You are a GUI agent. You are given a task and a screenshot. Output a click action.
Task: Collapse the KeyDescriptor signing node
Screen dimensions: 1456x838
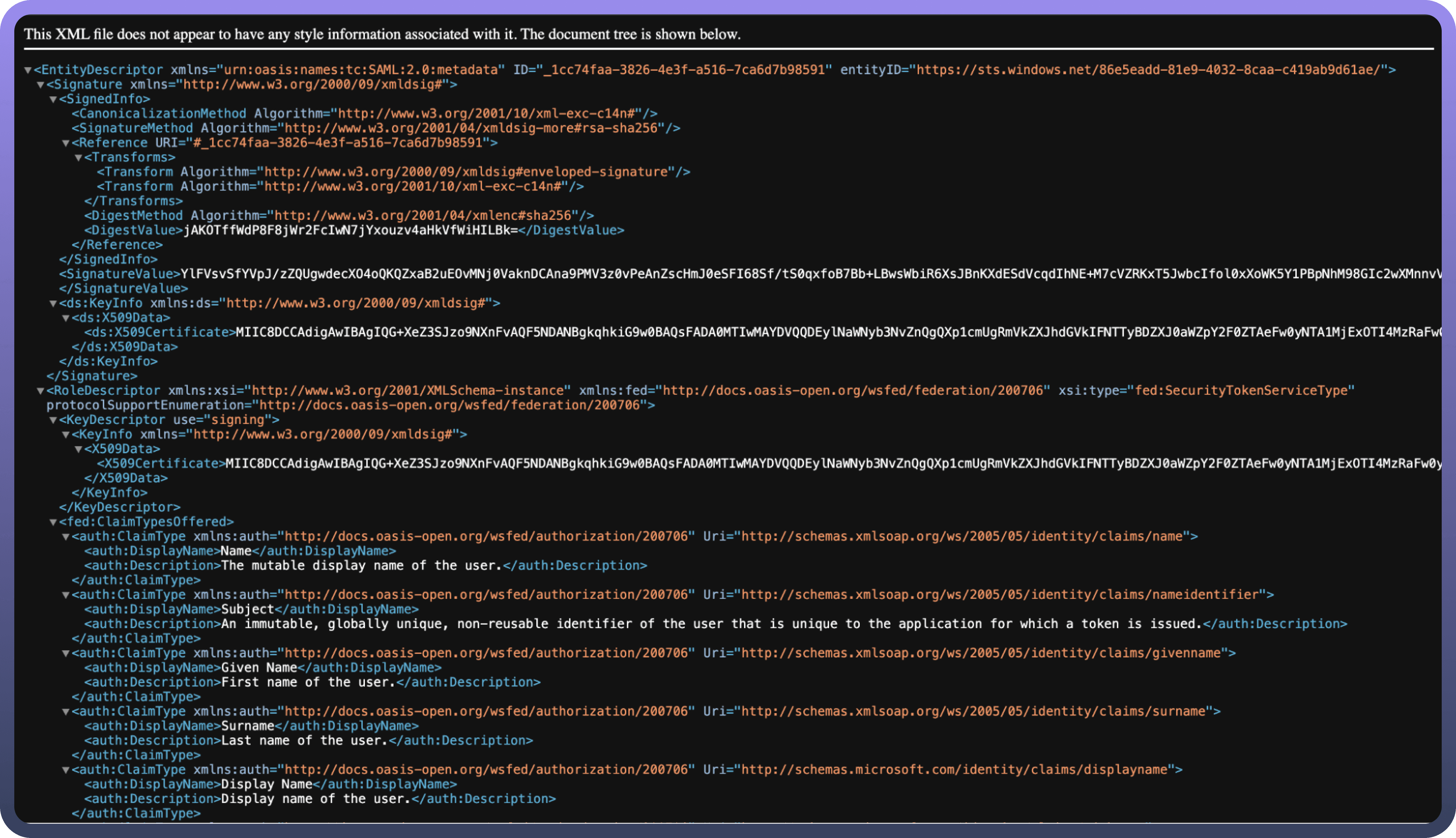pyautogui.click(x=53, y=420)
